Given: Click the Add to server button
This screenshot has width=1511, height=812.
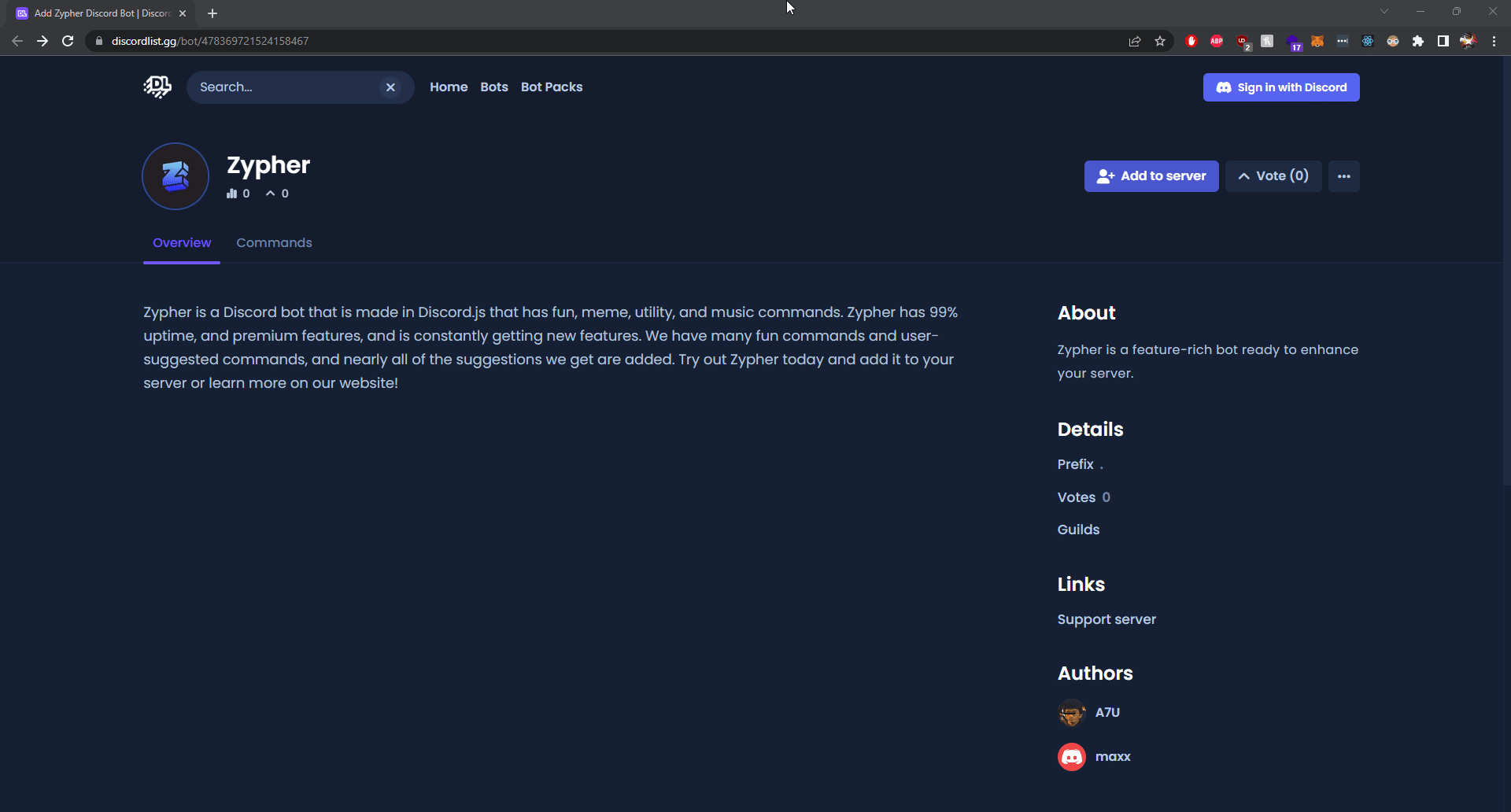Looking at the screenshot, I should [1151, 175].
